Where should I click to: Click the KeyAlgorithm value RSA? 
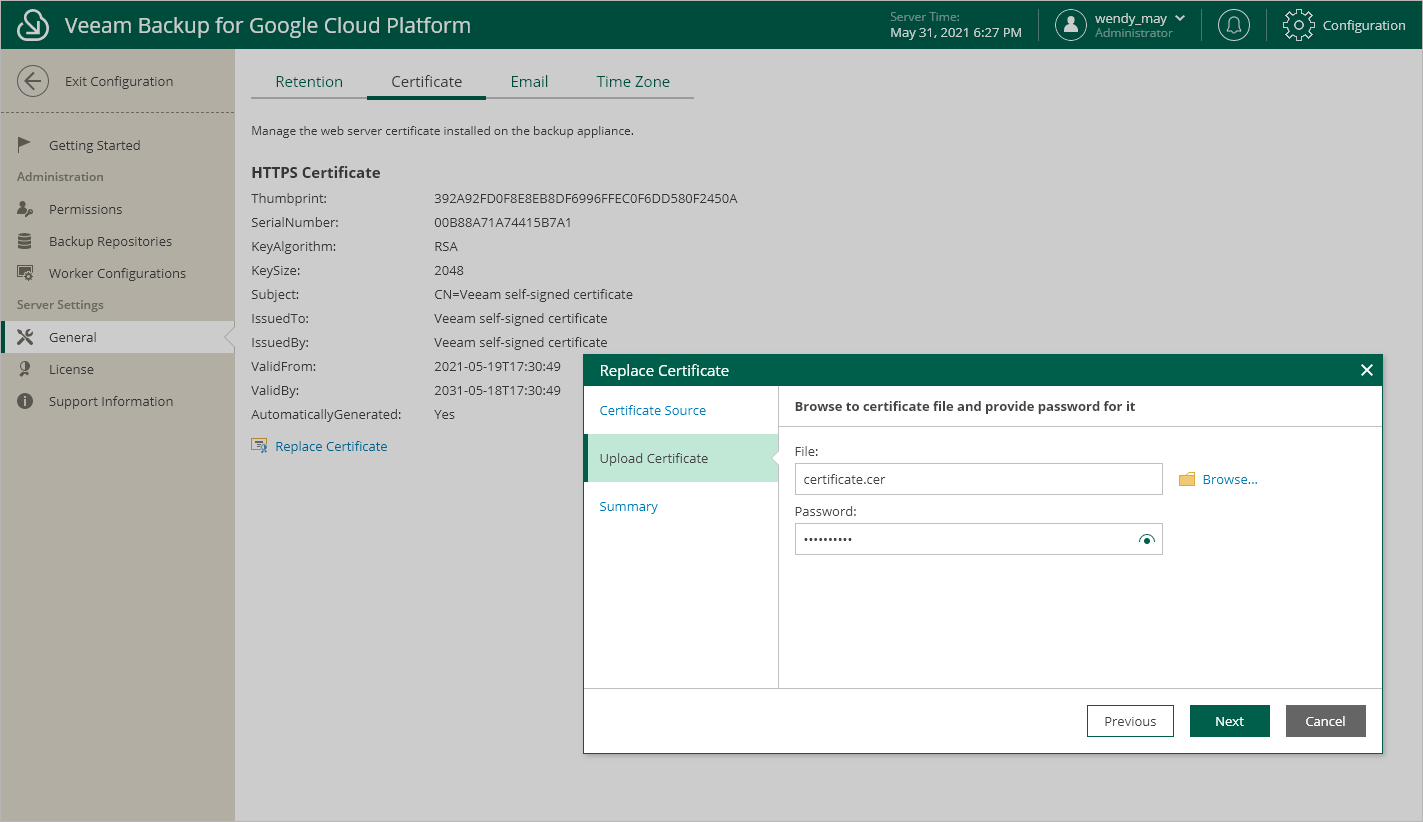(x=446, y=246)
